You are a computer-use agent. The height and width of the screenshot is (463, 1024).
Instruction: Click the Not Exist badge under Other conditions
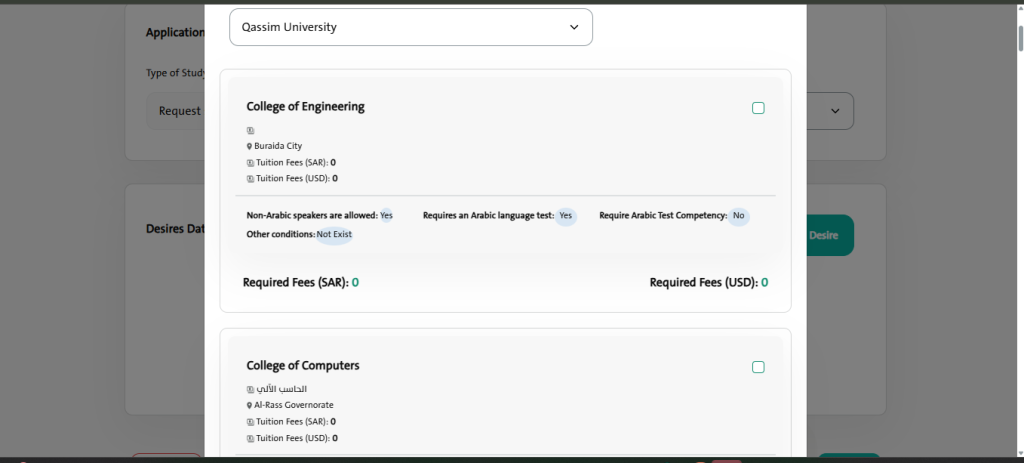(x=334, y=234)
